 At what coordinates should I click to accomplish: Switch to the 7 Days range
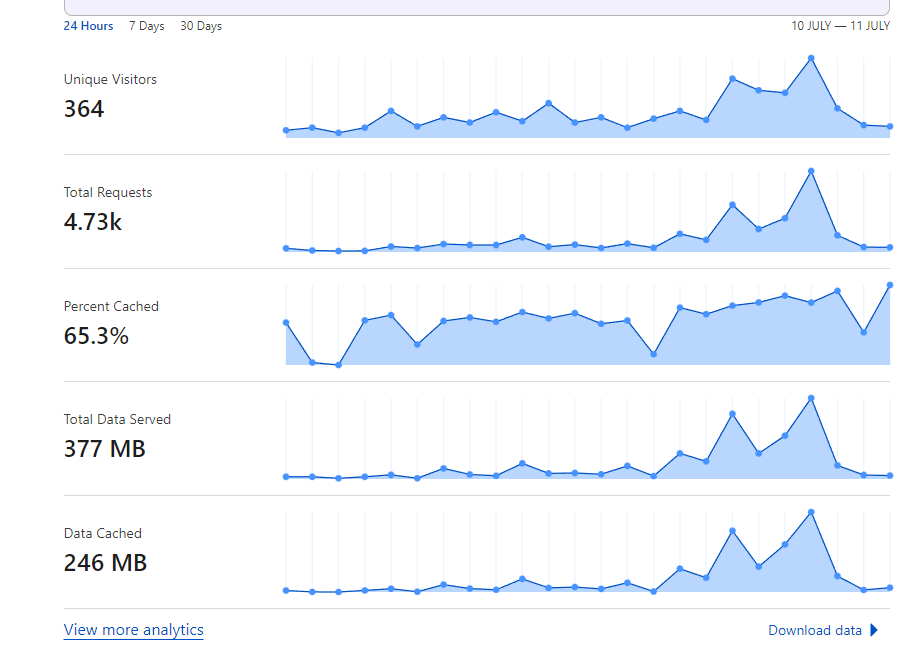147,26
